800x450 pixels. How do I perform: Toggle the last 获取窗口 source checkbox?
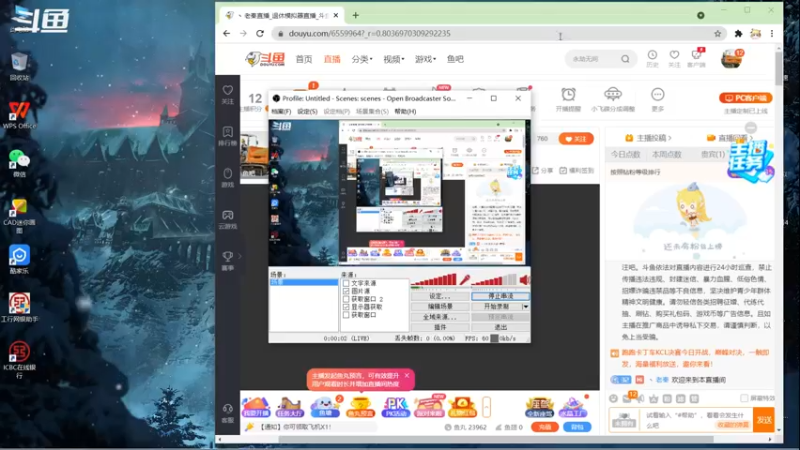[x=346, y=315]
